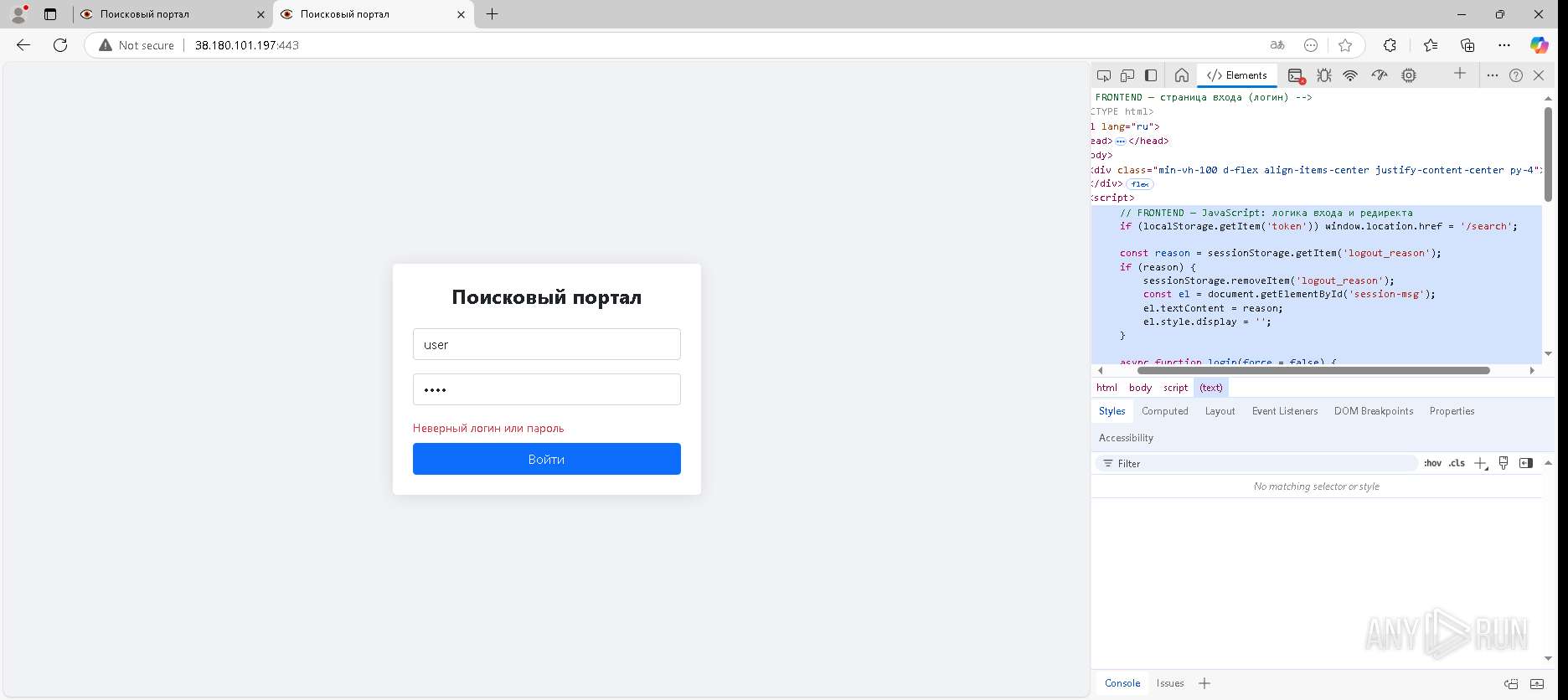Focus the password field
Screen dimensions: 1568x700
(x=546, y=389)
